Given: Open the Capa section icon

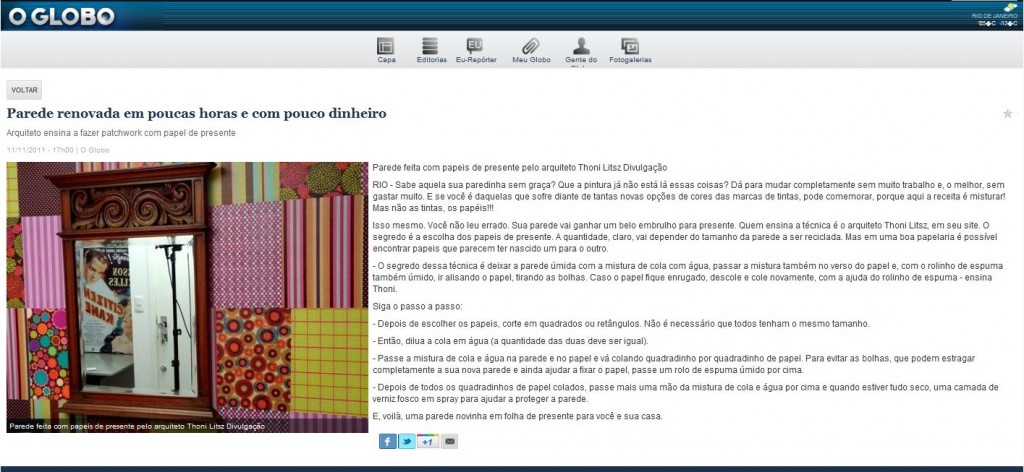Looking at the screenshot, I should (x=386, y=46).
